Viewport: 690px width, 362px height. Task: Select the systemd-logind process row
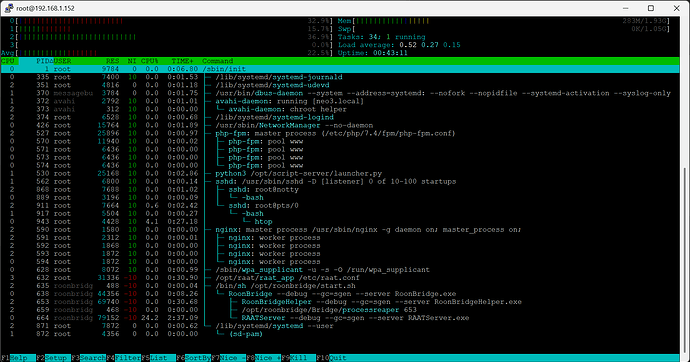340,117
